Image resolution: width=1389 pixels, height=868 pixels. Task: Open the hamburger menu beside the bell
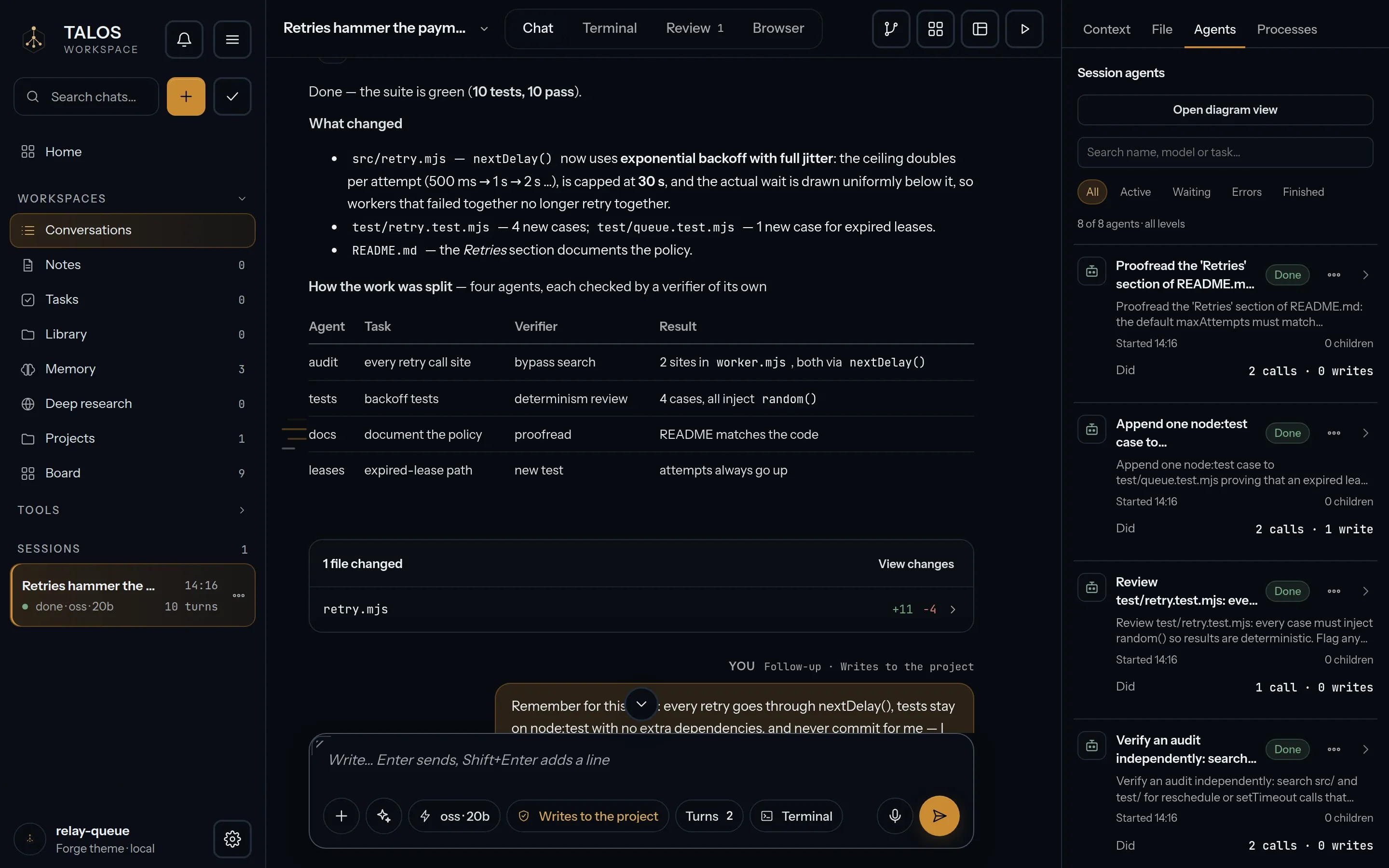pyautogui.click(x=232, y=39)
